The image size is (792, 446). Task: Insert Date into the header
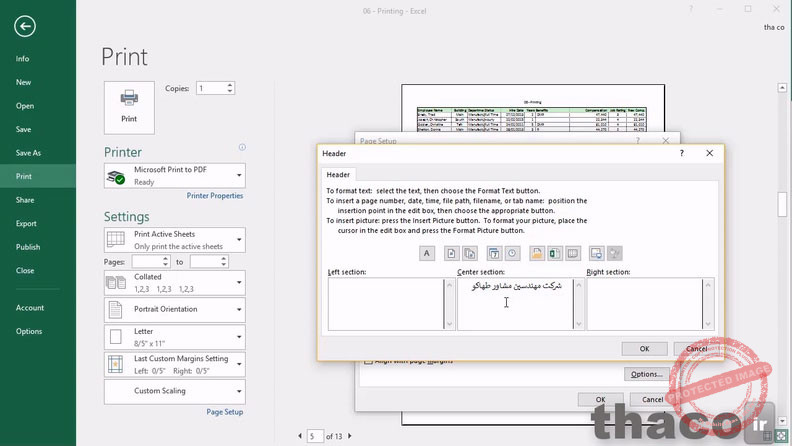[x=493, y=254]
